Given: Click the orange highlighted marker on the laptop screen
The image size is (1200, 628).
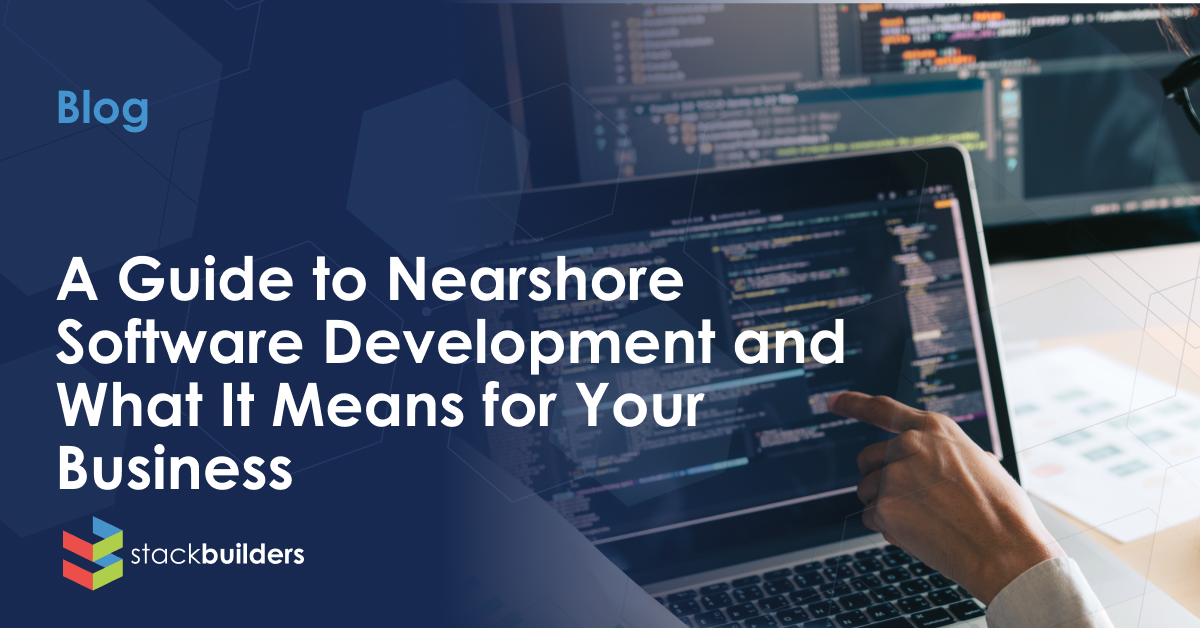Looking at the screenshot, I should [x=941, y=203].
